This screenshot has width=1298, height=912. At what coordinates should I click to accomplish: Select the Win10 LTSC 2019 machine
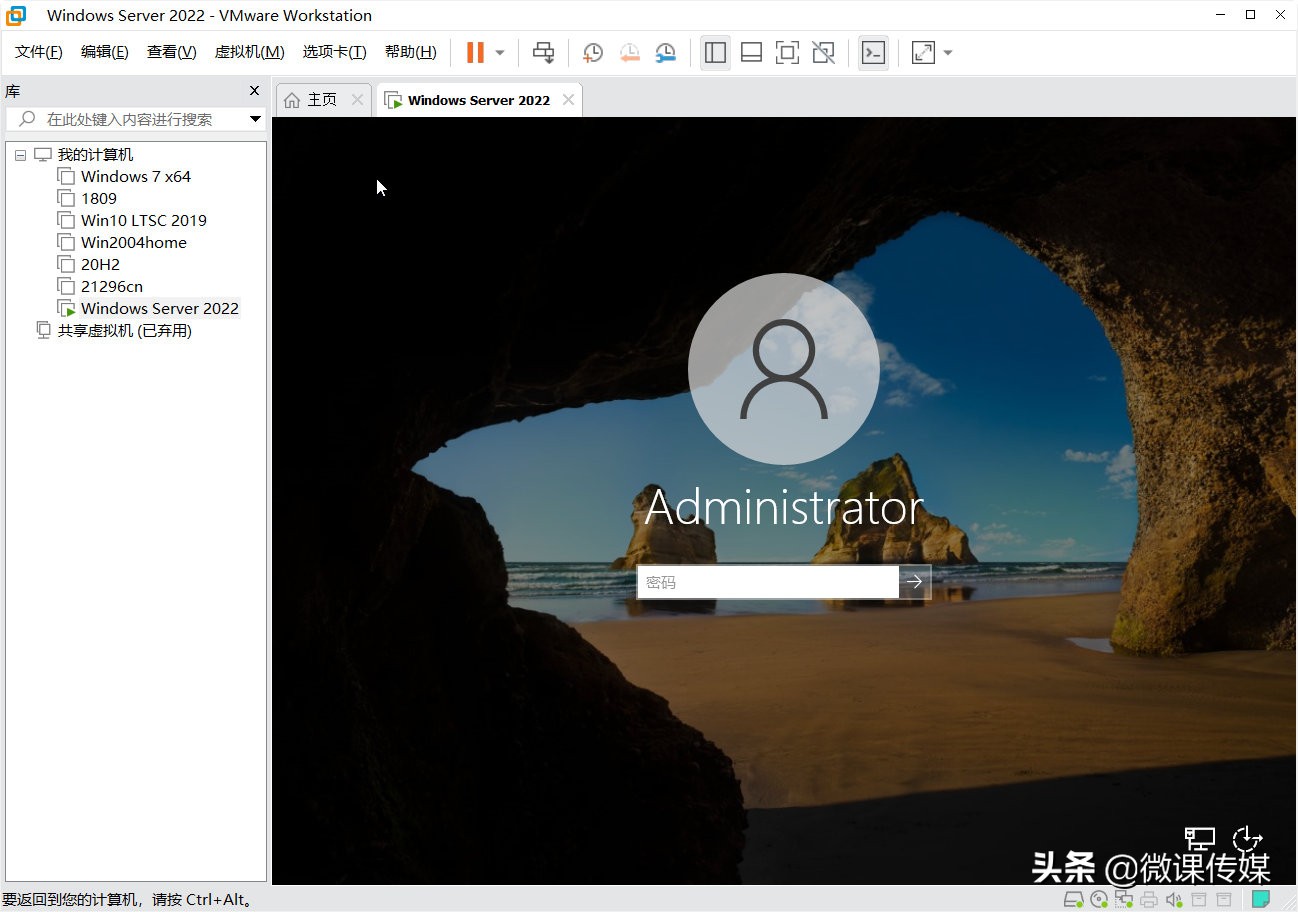click(x=144, y=221)
